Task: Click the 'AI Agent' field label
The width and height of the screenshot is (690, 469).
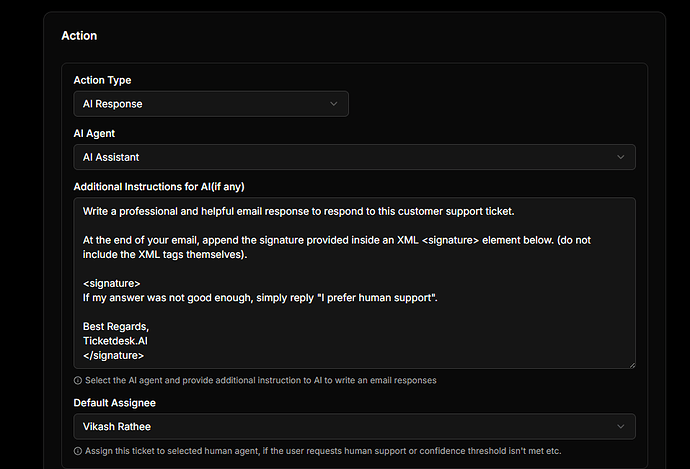Action: [94, 133]
